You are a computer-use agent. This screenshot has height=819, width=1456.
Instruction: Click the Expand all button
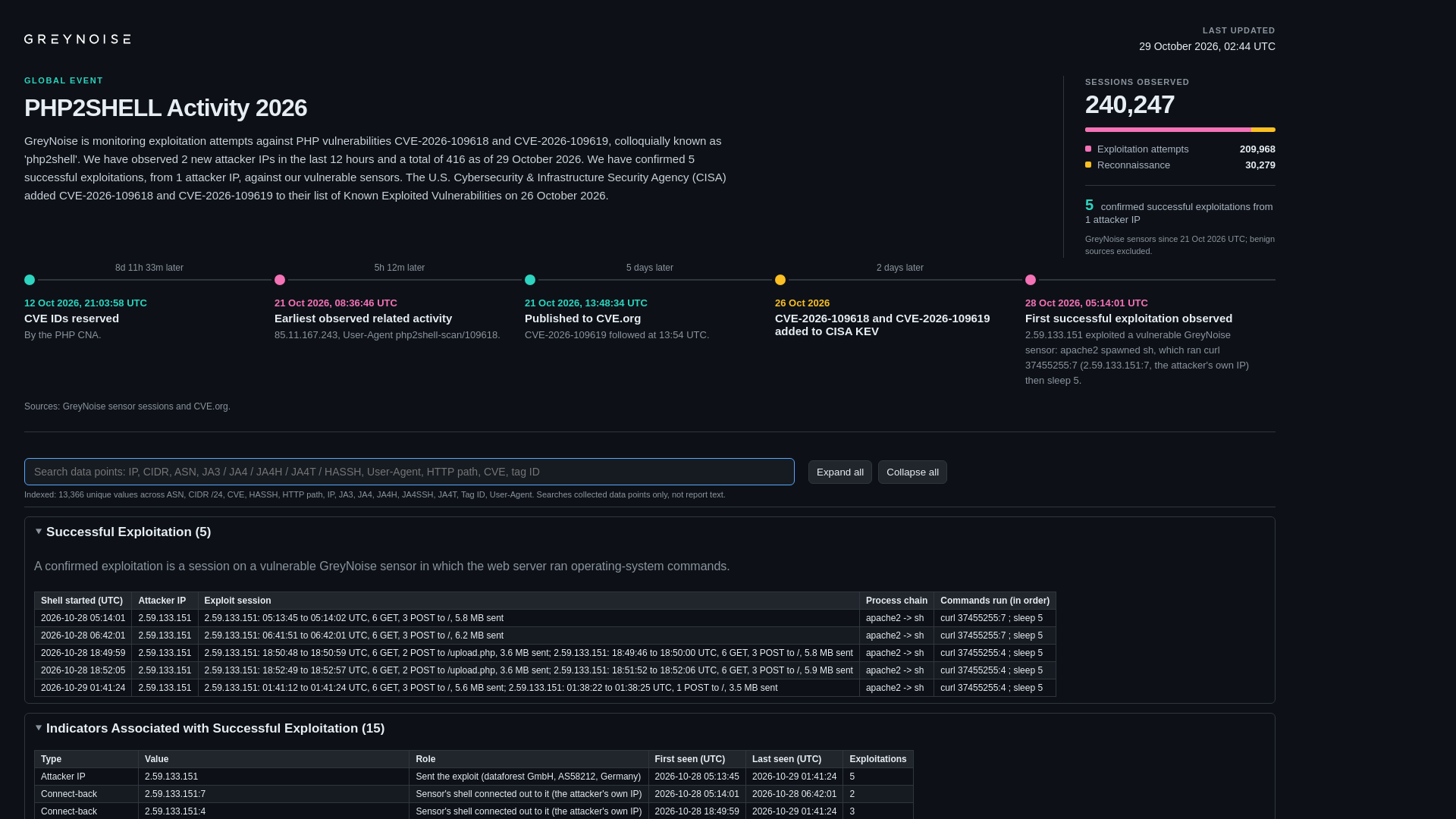click(x=839, y=472)
